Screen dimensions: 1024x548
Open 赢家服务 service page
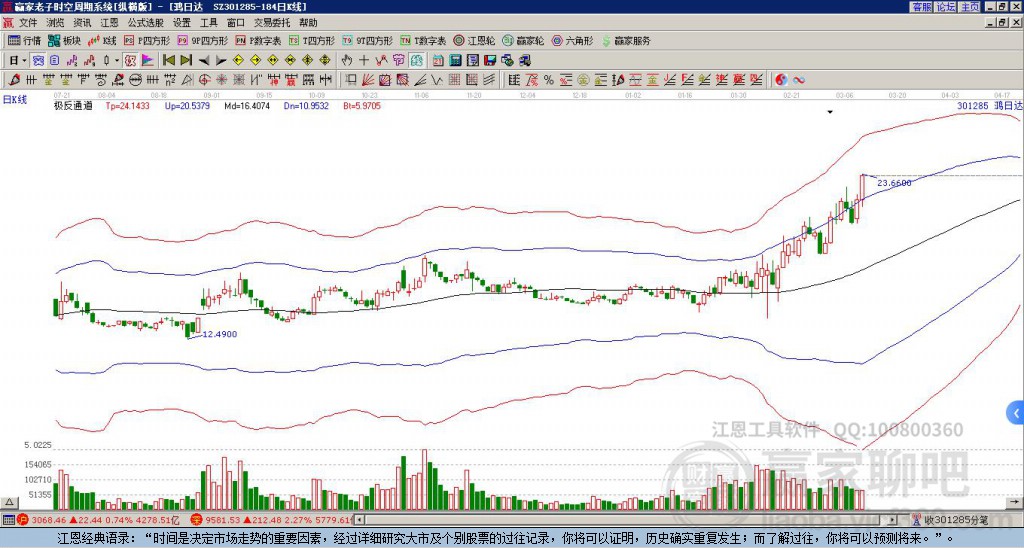click(x=625, y=40)
